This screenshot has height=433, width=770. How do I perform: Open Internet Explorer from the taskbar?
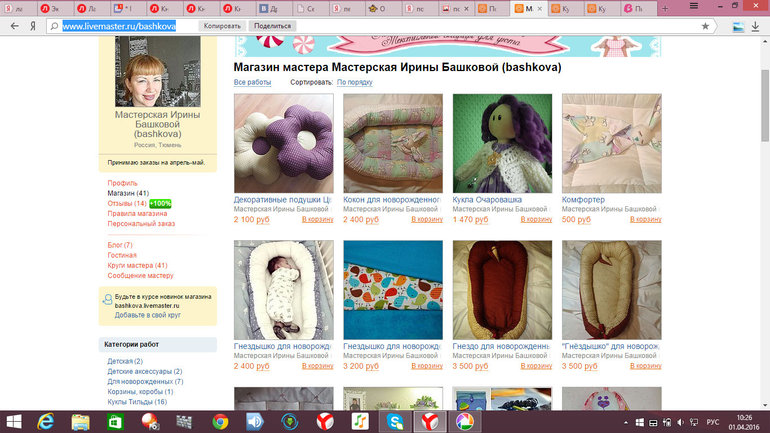[x=45, y=421]
